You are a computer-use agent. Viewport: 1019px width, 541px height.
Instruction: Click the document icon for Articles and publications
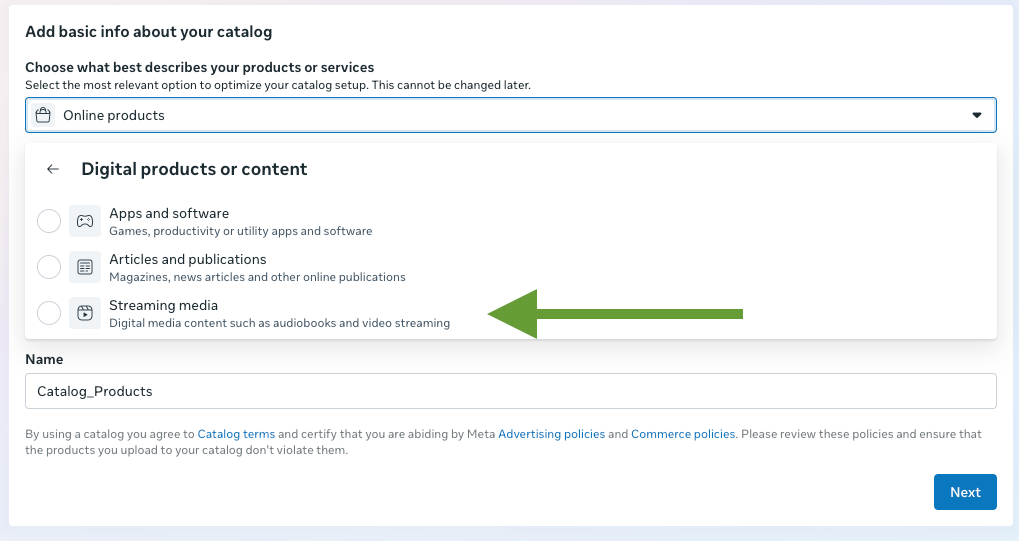(x=85, y=267)
